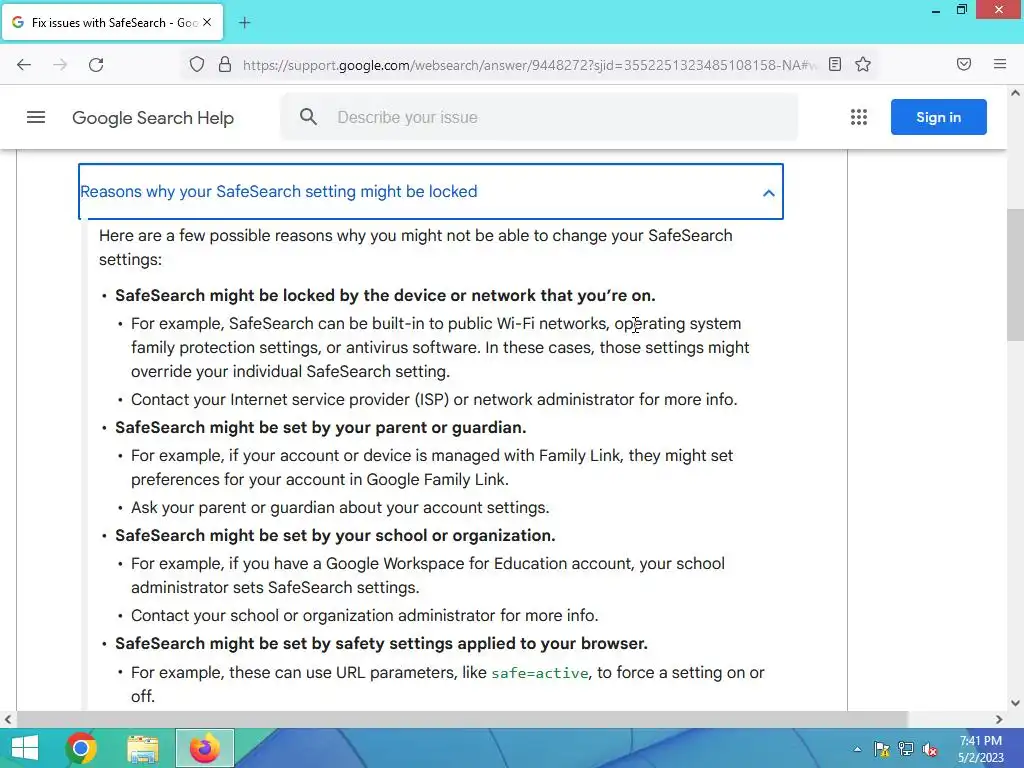Screen dimensions: 1024x768
Task: Reload the current page
Action: [96, 65]
